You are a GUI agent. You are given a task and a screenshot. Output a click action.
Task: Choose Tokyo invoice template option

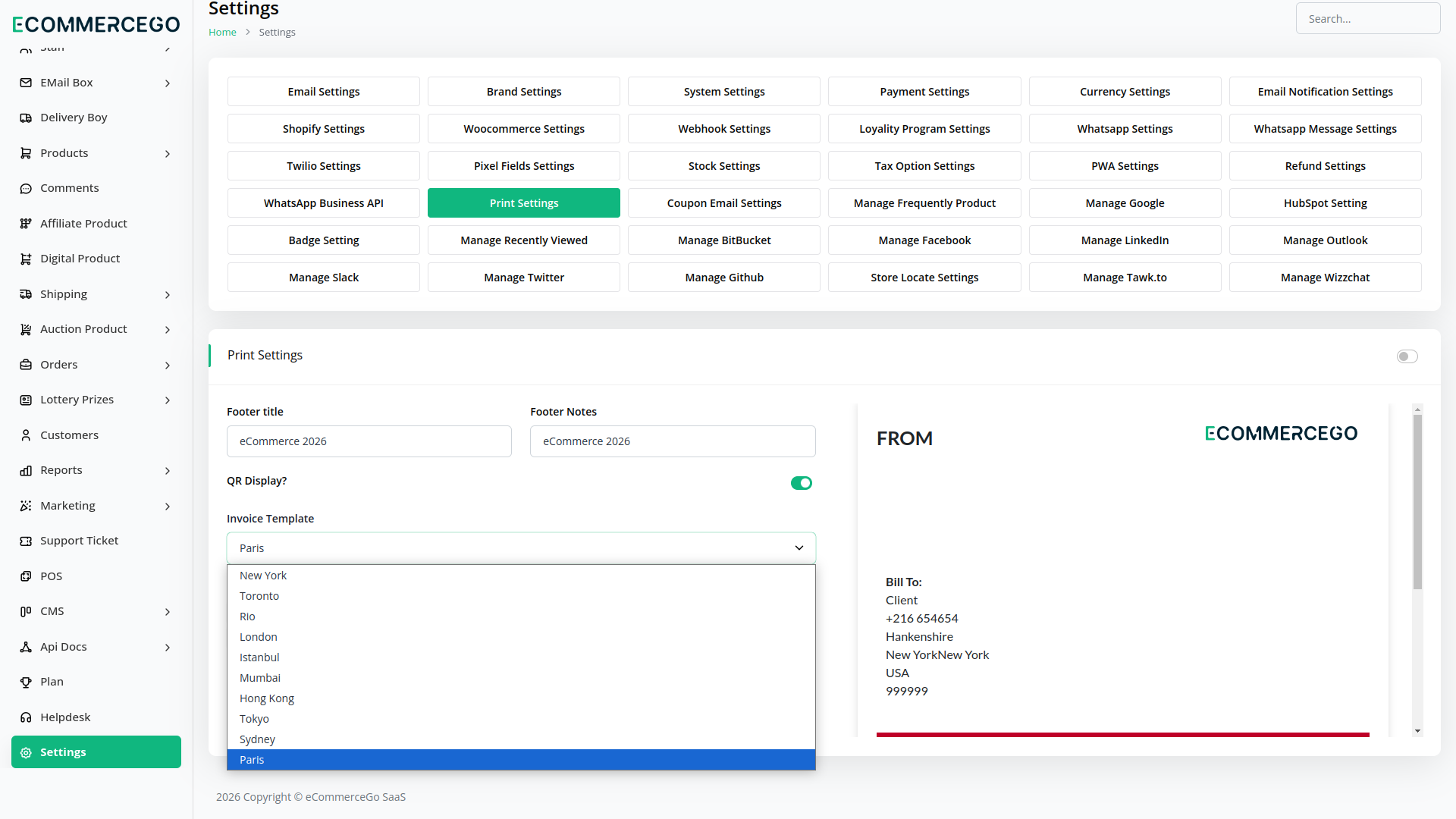521,719
